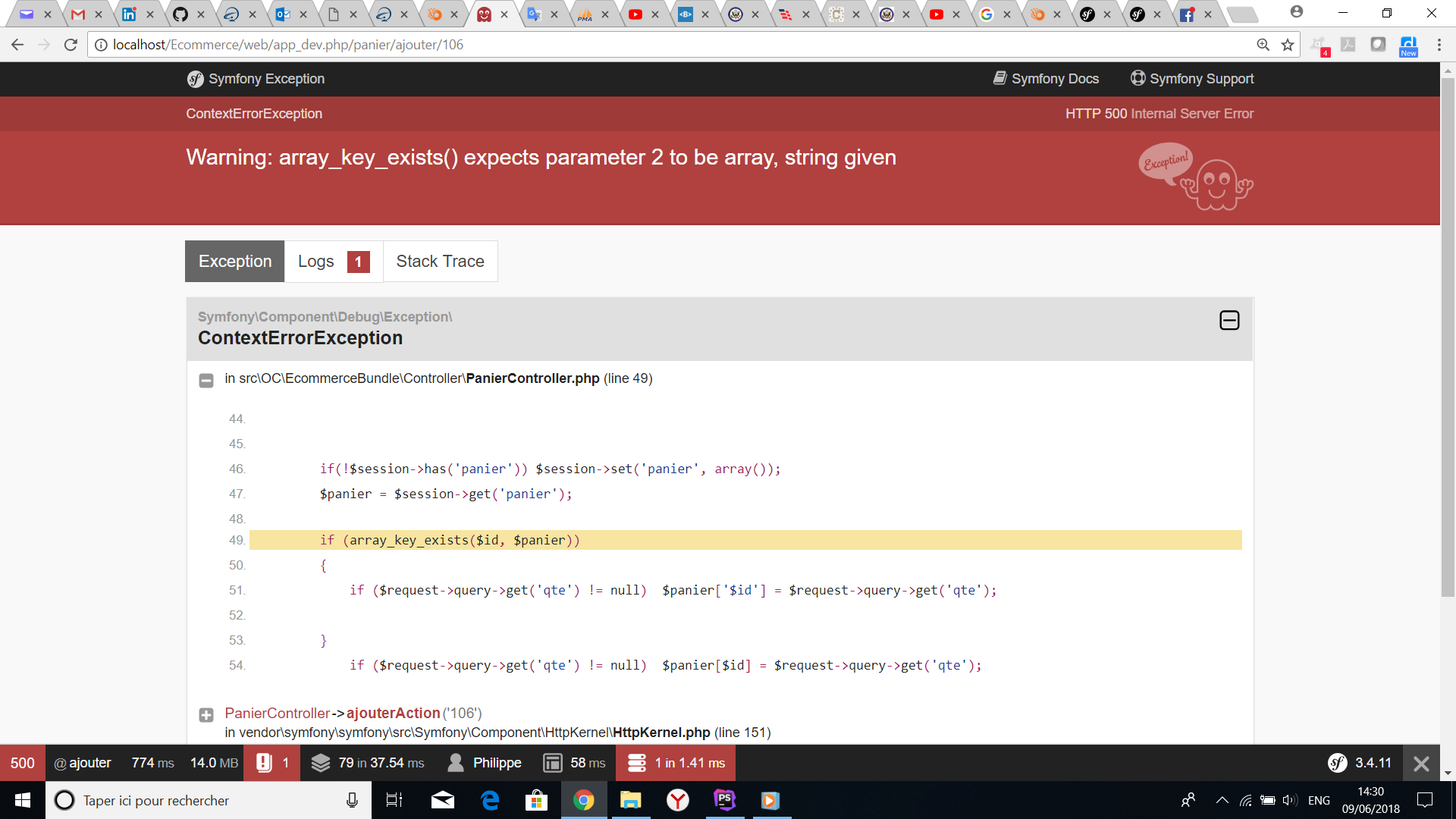Viewport: 1456px width, 819px height.
Task: Click the browser address bar URL
Action: pos(303,44)
